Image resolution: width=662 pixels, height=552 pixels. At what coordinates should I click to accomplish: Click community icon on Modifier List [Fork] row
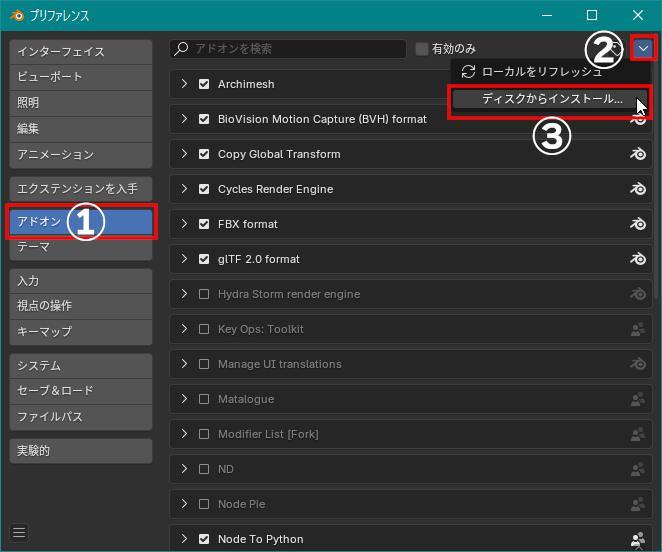tap(638, 434)
